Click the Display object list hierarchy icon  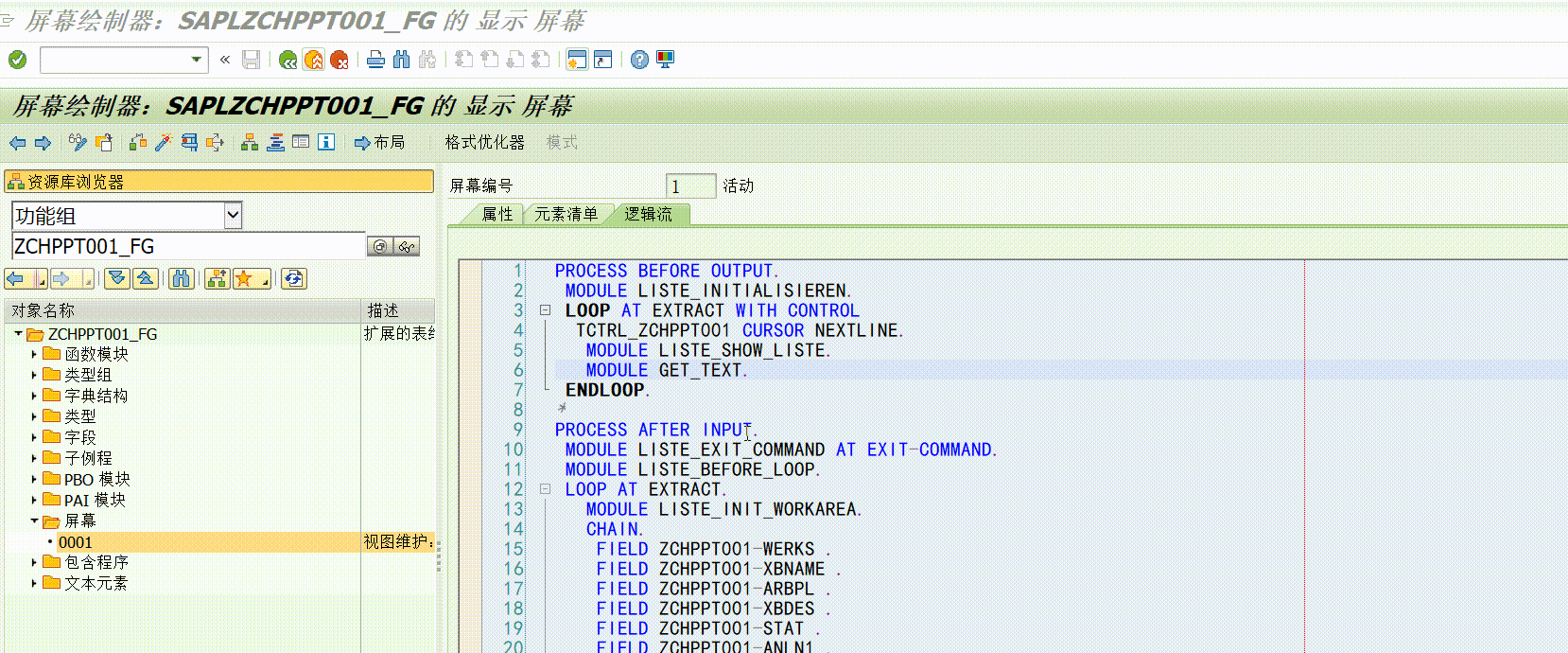point(250,143)
